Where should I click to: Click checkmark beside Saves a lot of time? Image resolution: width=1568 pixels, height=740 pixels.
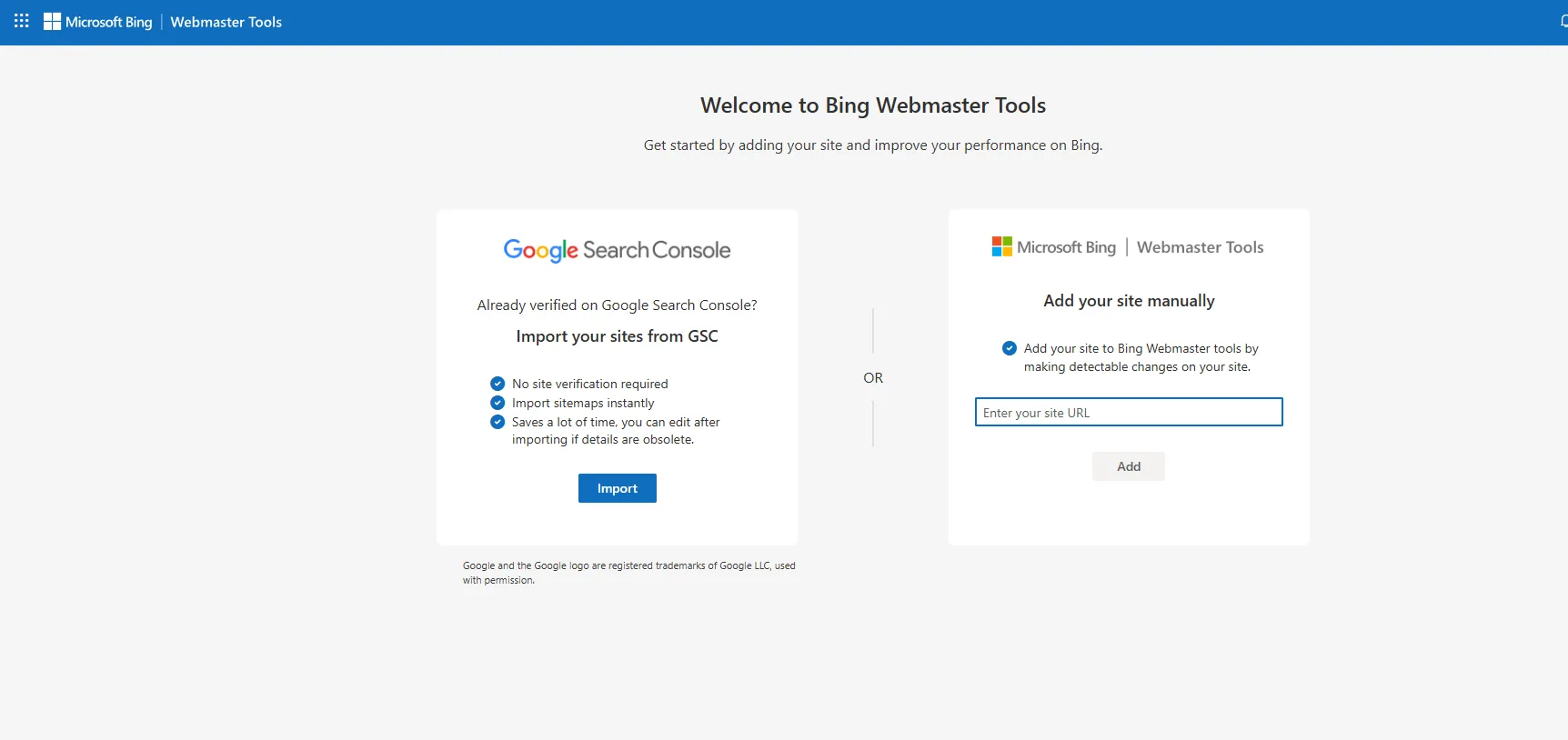pos(498,422)
